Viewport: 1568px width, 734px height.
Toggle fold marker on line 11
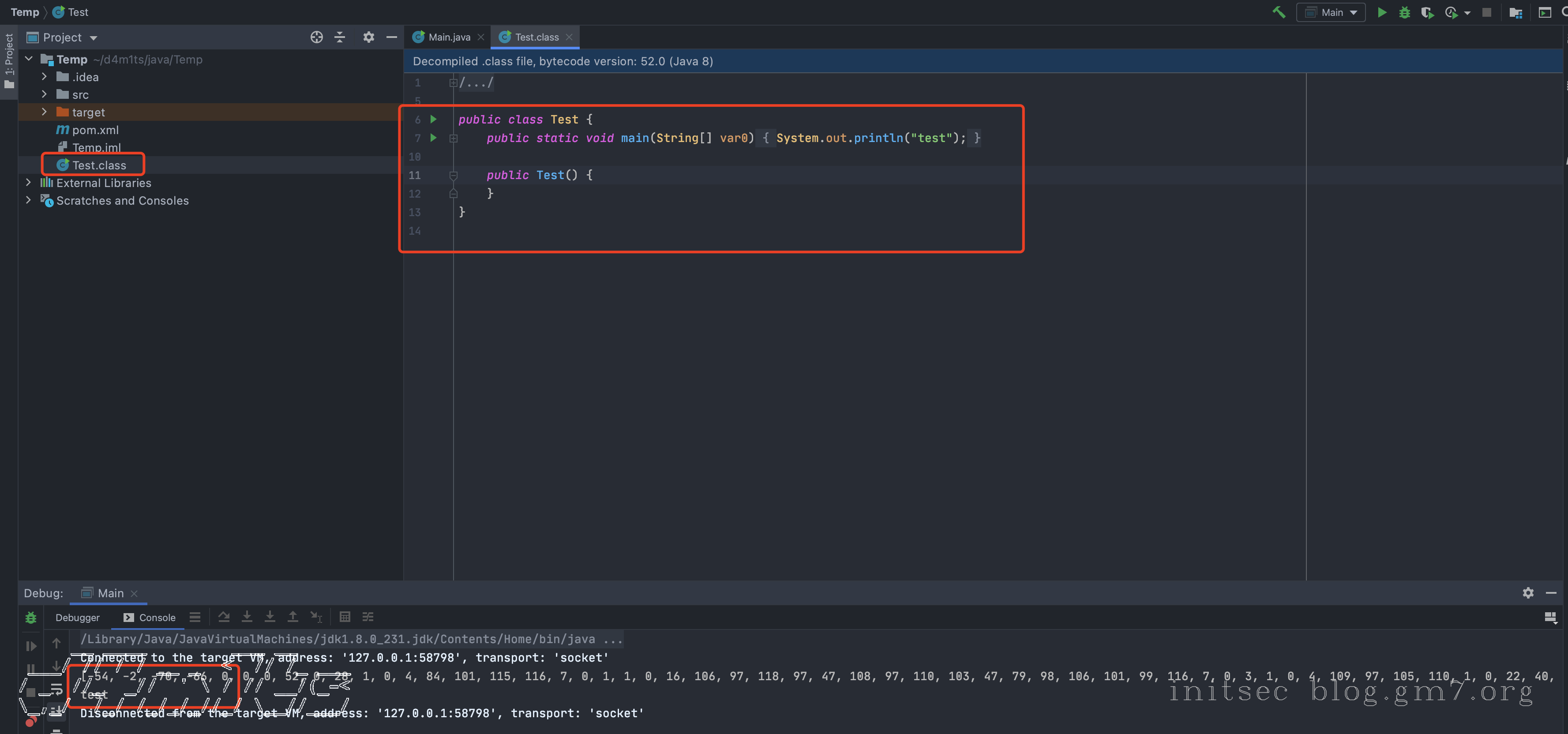point(454,175)
